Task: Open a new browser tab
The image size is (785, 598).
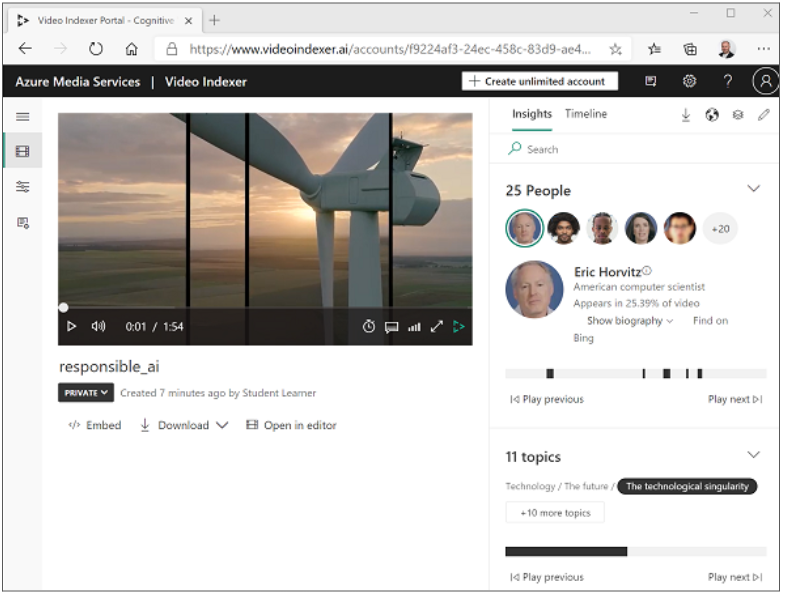Action: 215,21
